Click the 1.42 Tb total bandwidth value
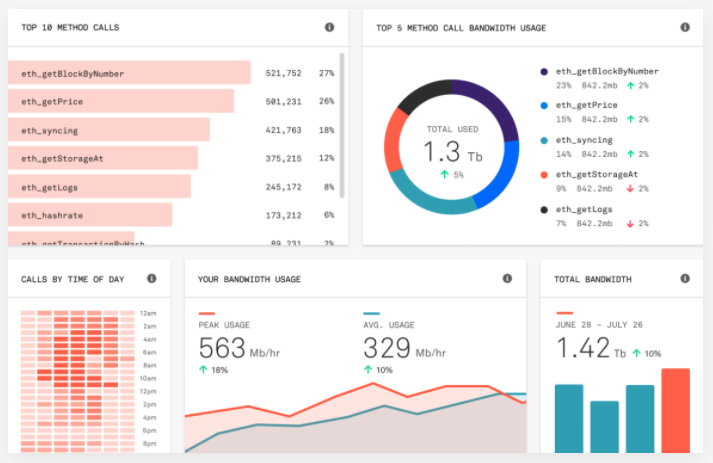713x463 pixels. [x=591, y=348]
